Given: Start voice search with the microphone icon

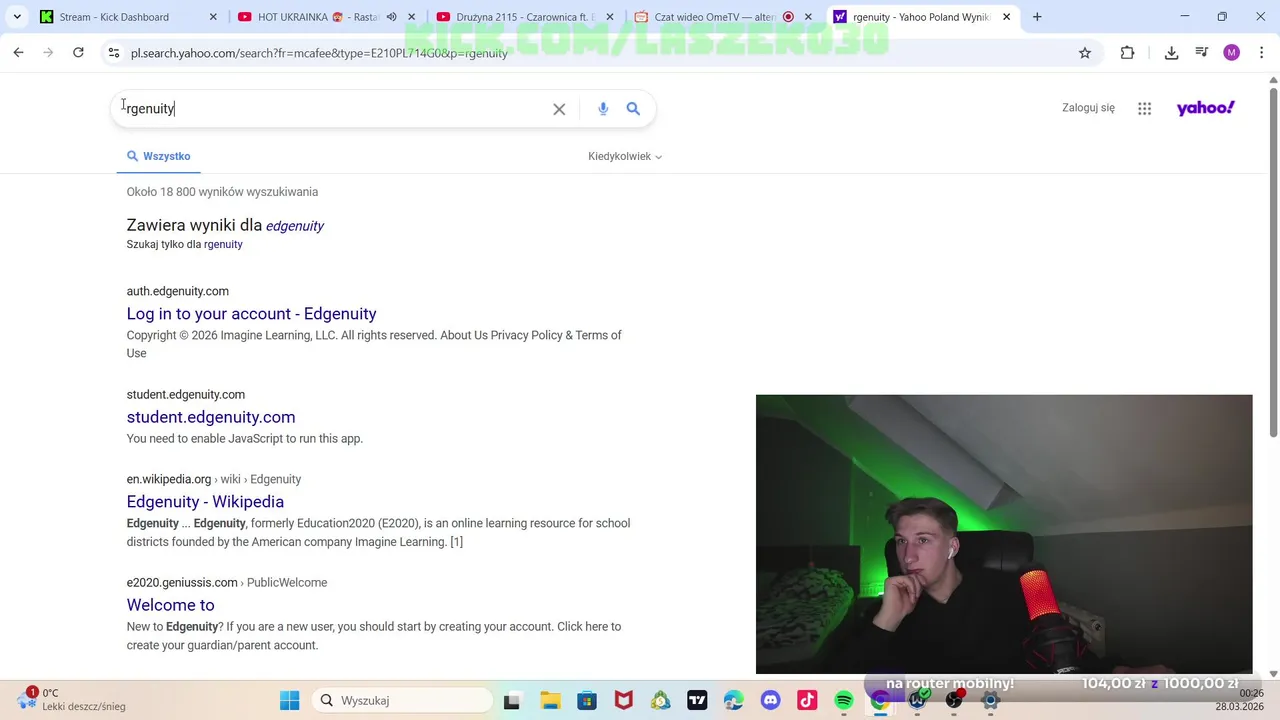Looking at the screenshot, I should tap(603, 109).
